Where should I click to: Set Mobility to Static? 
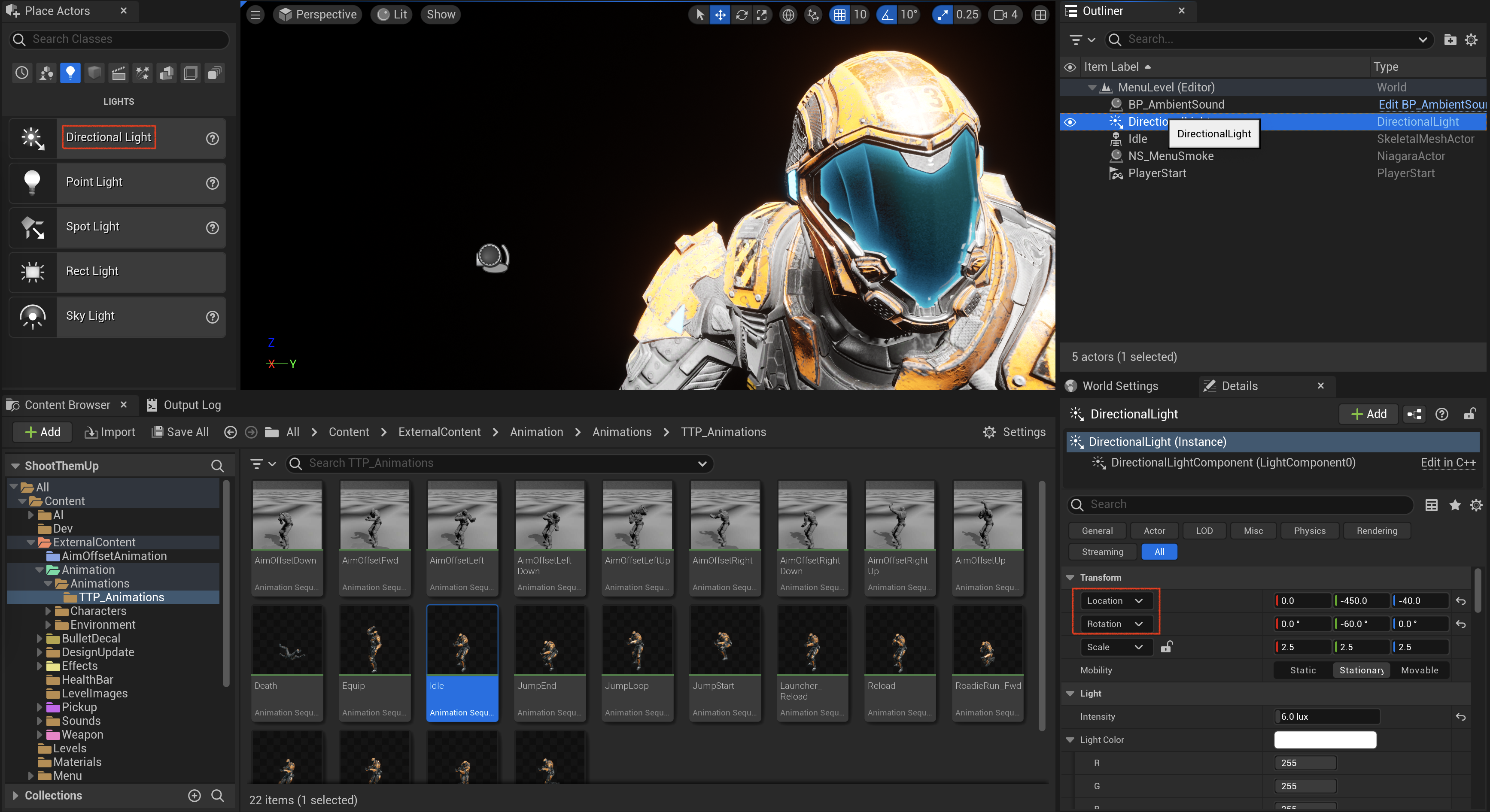(1303, 670)
